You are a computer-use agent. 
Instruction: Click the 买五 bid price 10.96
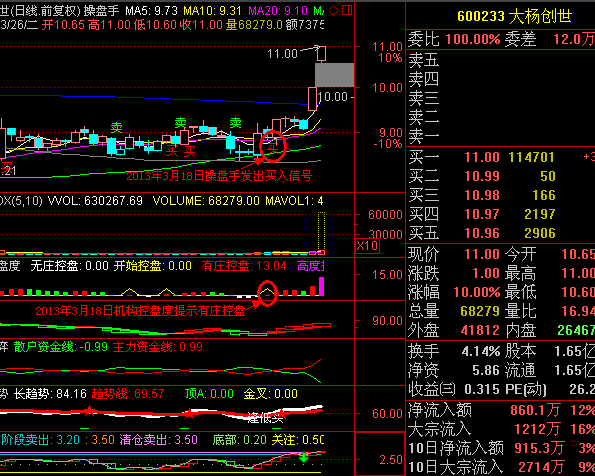tap(482, 233)
